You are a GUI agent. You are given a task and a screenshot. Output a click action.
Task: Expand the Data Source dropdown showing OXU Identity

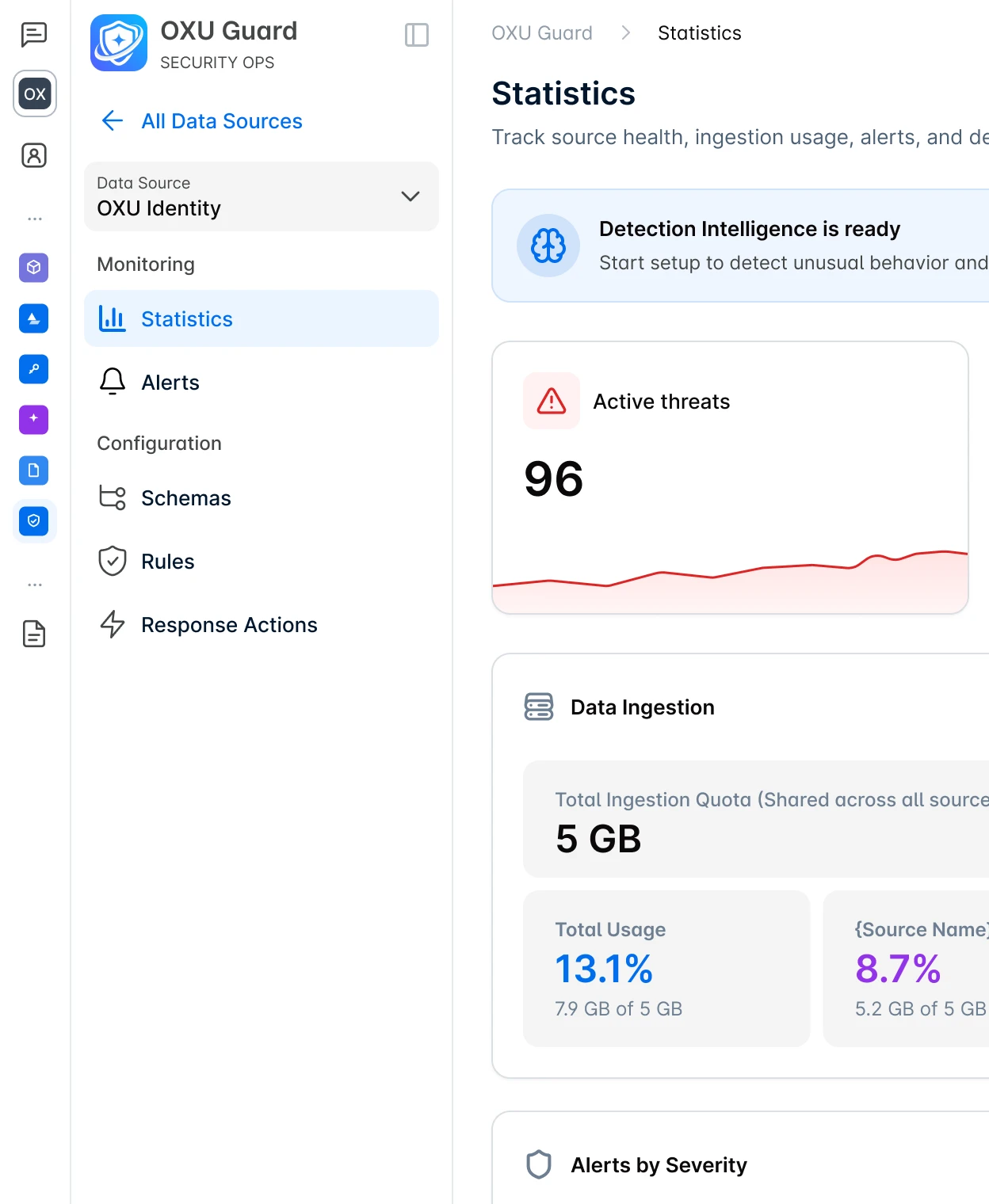click(262, 196)
